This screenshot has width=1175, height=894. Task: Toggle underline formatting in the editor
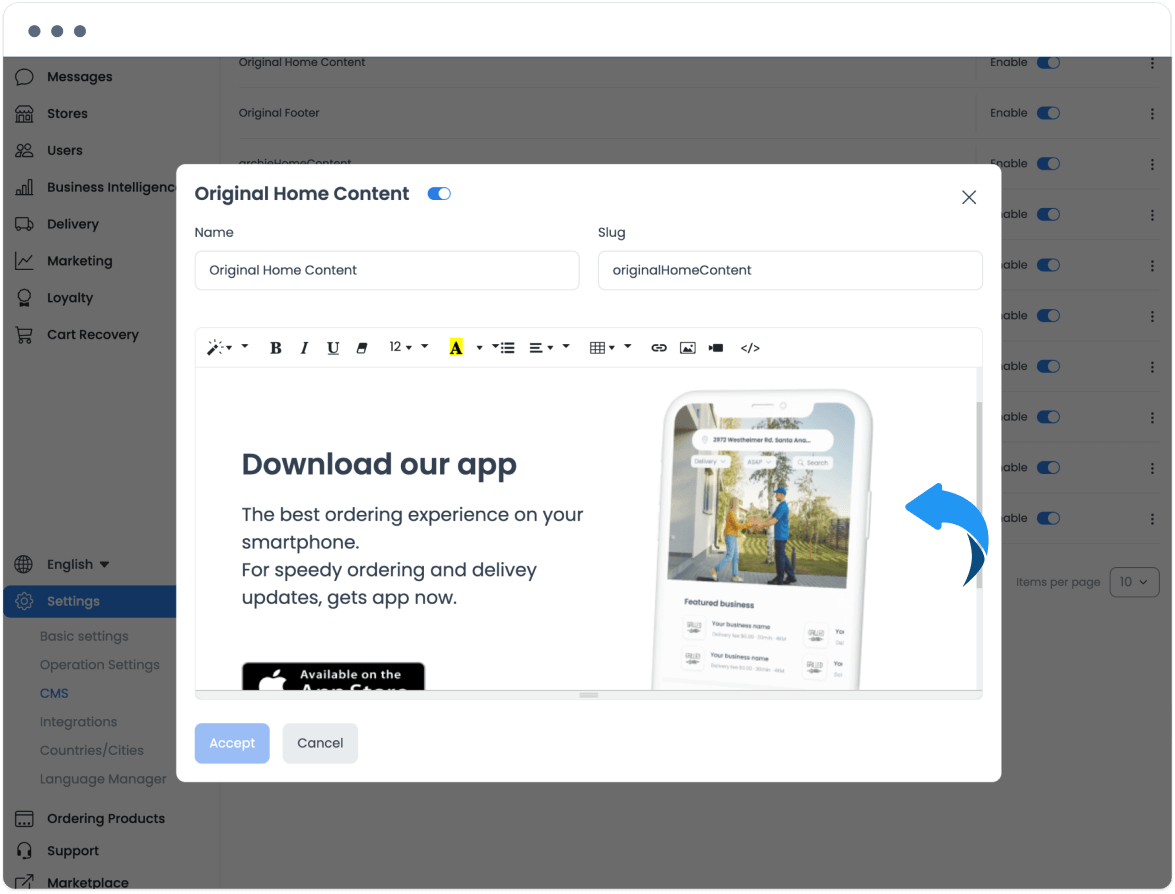pyautogui.click(x=333, y=348)
